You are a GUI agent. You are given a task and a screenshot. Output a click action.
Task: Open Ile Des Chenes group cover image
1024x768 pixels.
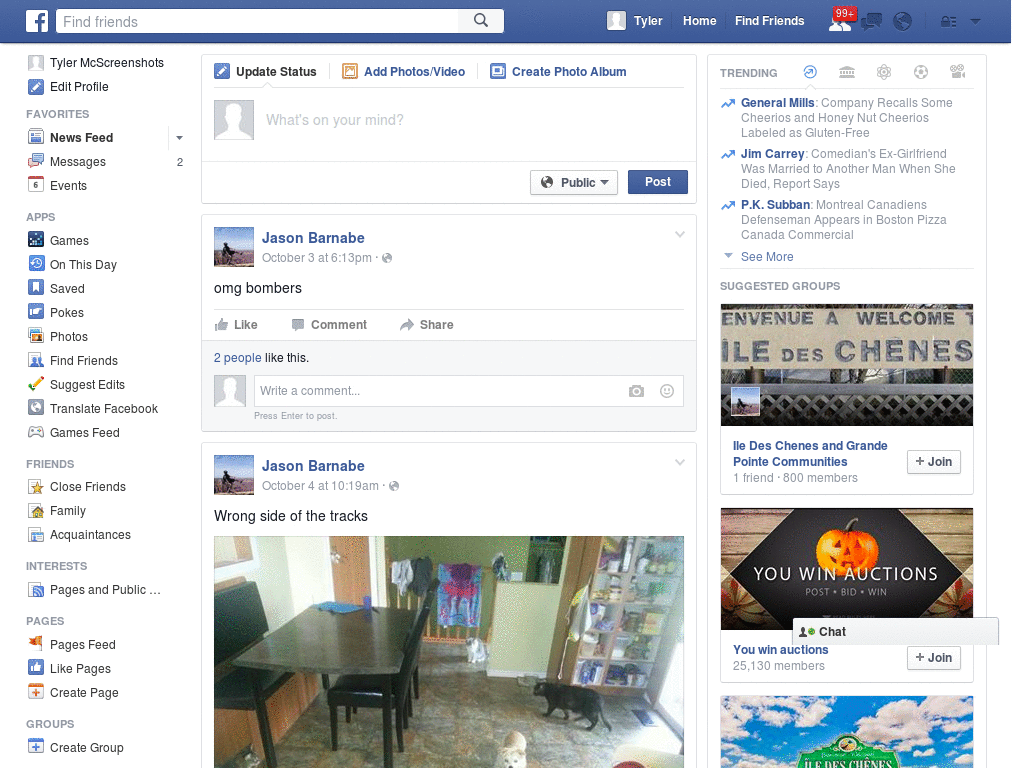(x=846, y=365)
